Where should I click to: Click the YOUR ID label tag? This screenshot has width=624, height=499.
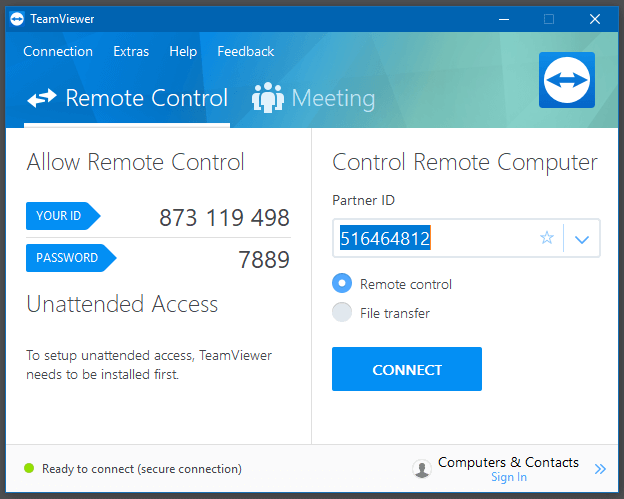[x=63, y=216]
